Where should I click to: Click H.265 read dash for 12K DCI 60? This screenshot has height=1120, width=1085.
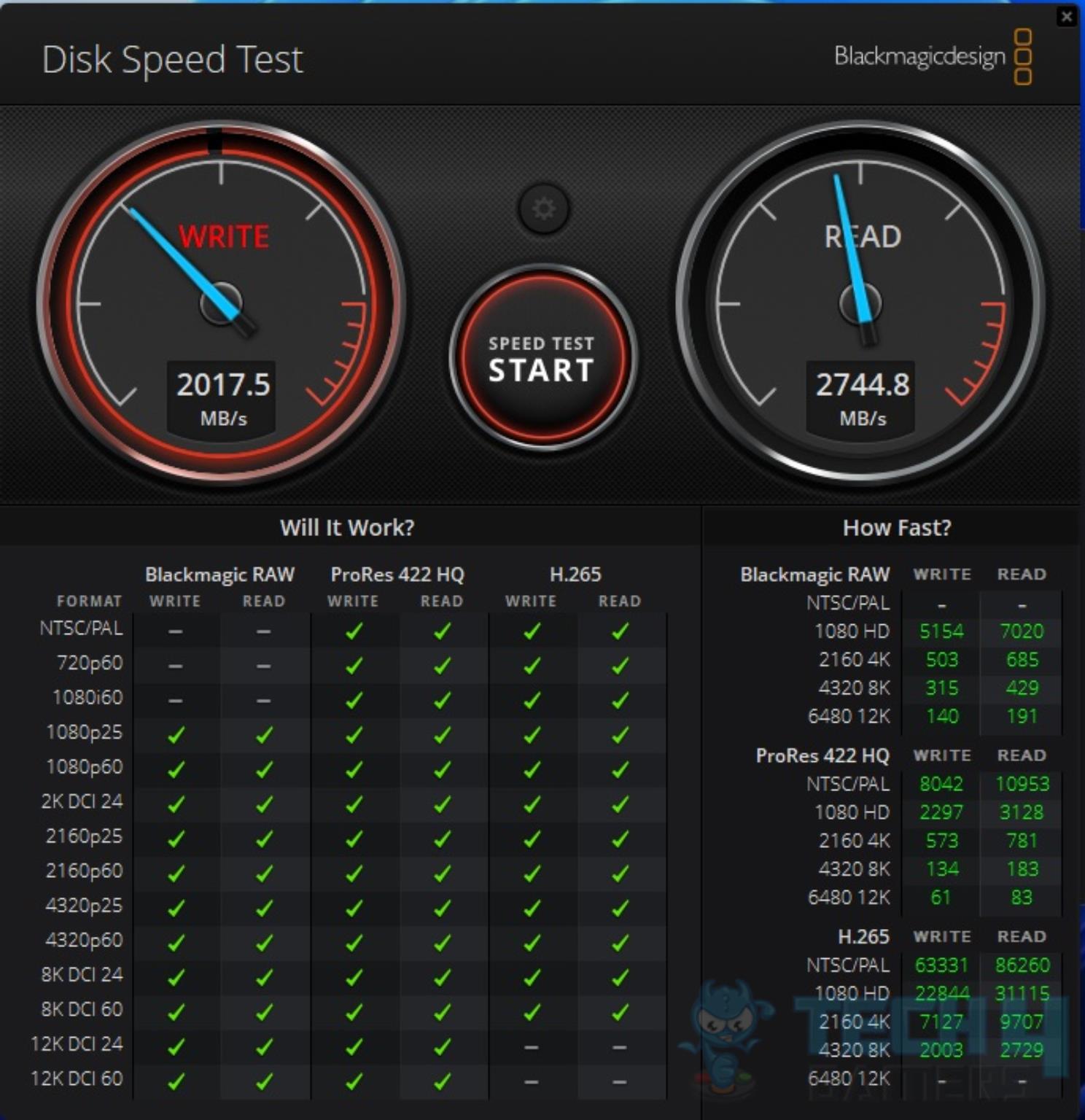point(620,1082)
